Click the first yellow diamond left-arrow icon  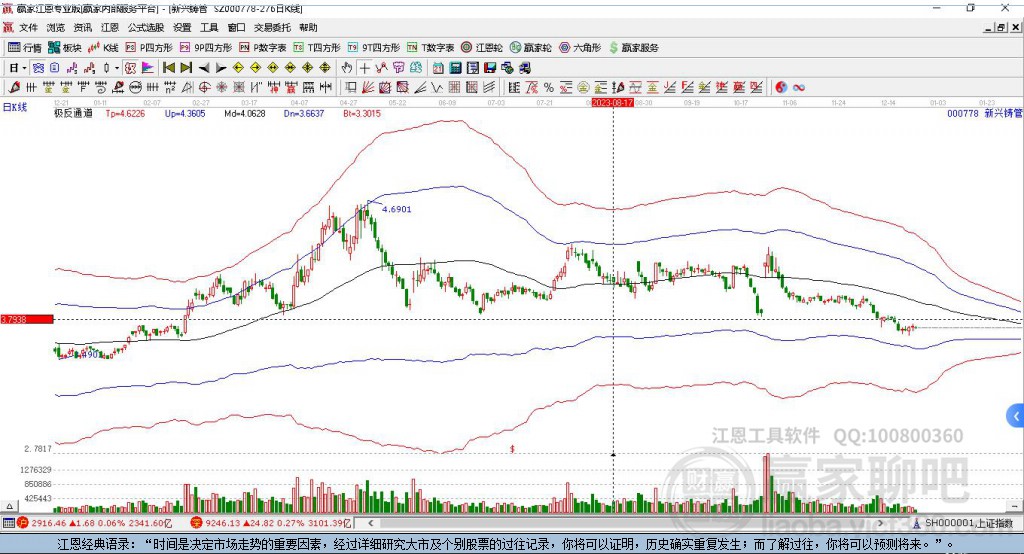238,67
